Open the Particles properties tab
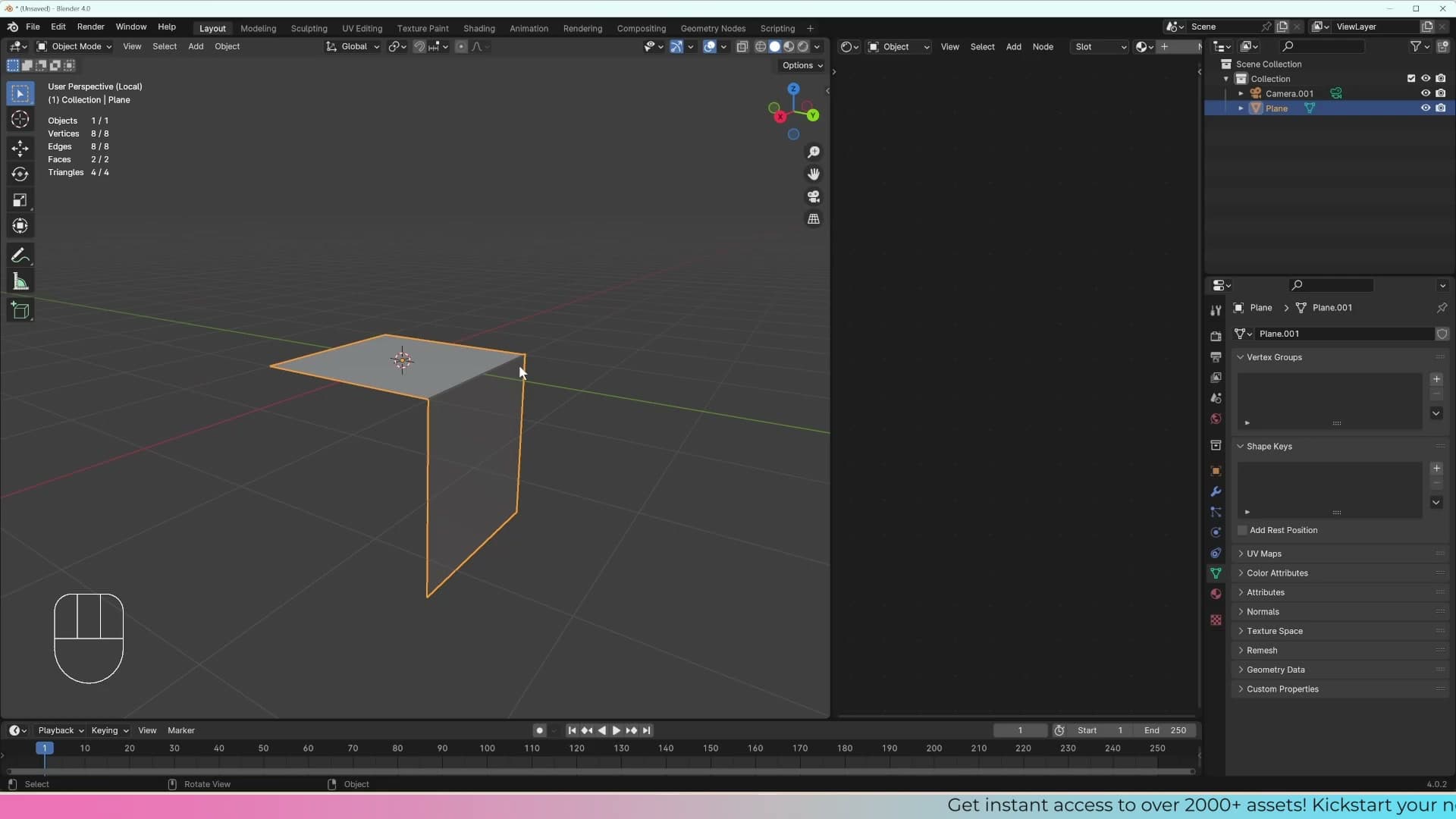1456x819 pixels. [1216, 512]
